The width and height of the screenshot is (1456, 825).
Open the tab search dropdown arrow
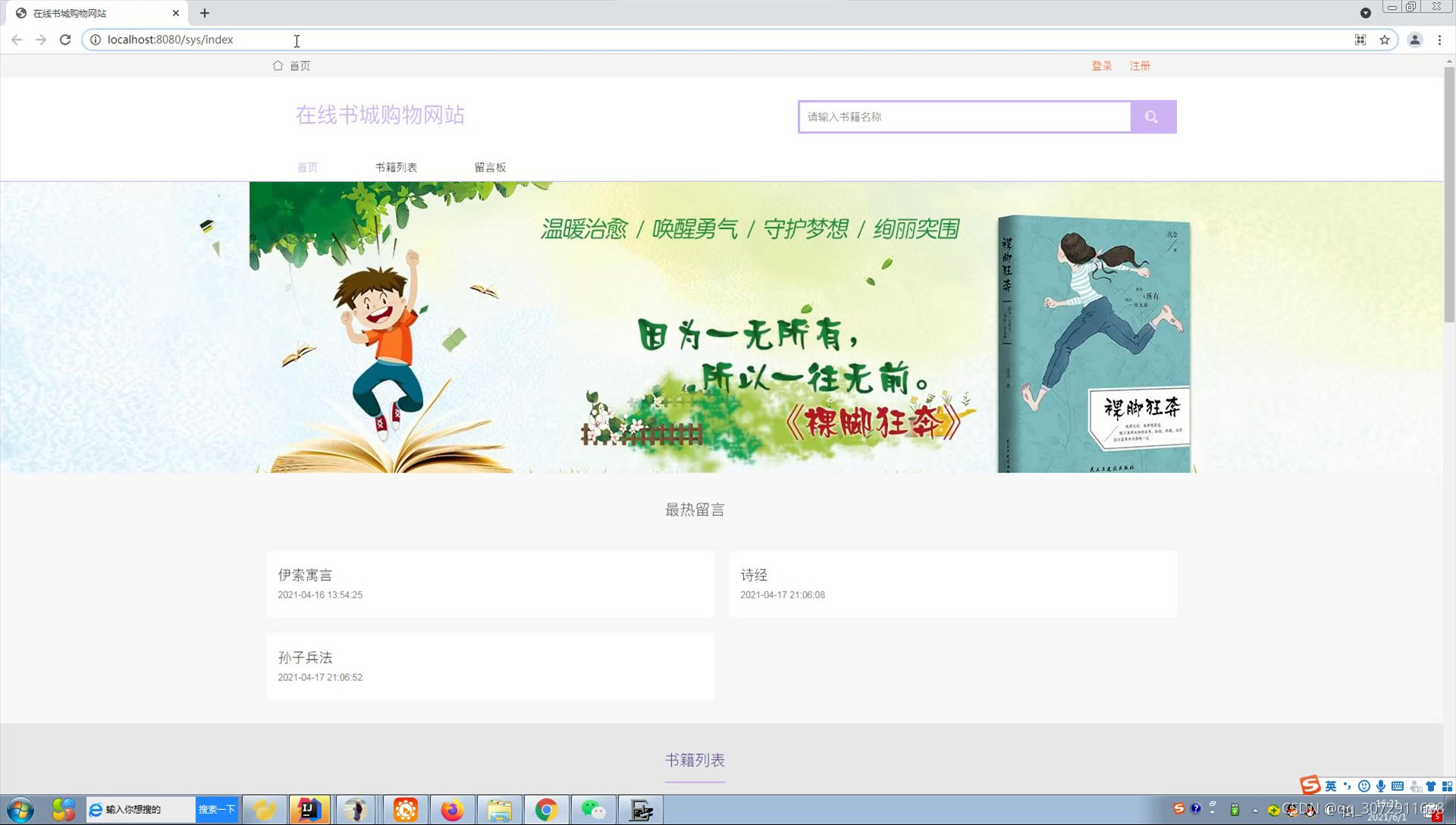tap(1366, 13)
